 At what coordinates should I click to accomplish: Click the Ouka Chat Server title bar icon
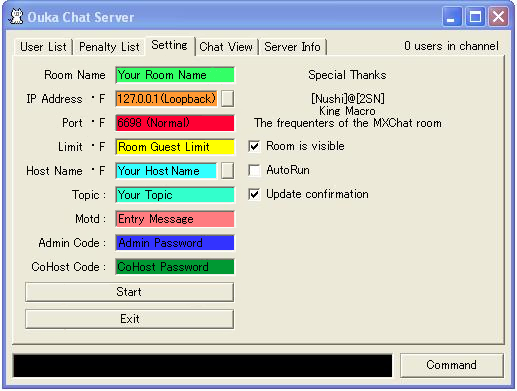pyautogui.click(x=16, y=16)
